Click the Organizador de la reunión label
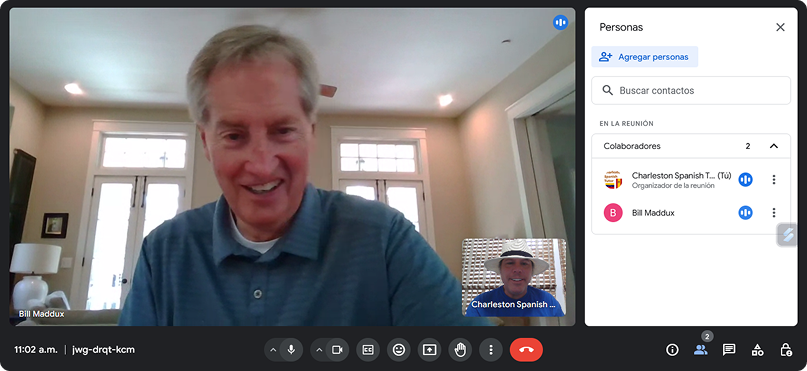Viewport: 807px width, 371px height. point(673,186)
